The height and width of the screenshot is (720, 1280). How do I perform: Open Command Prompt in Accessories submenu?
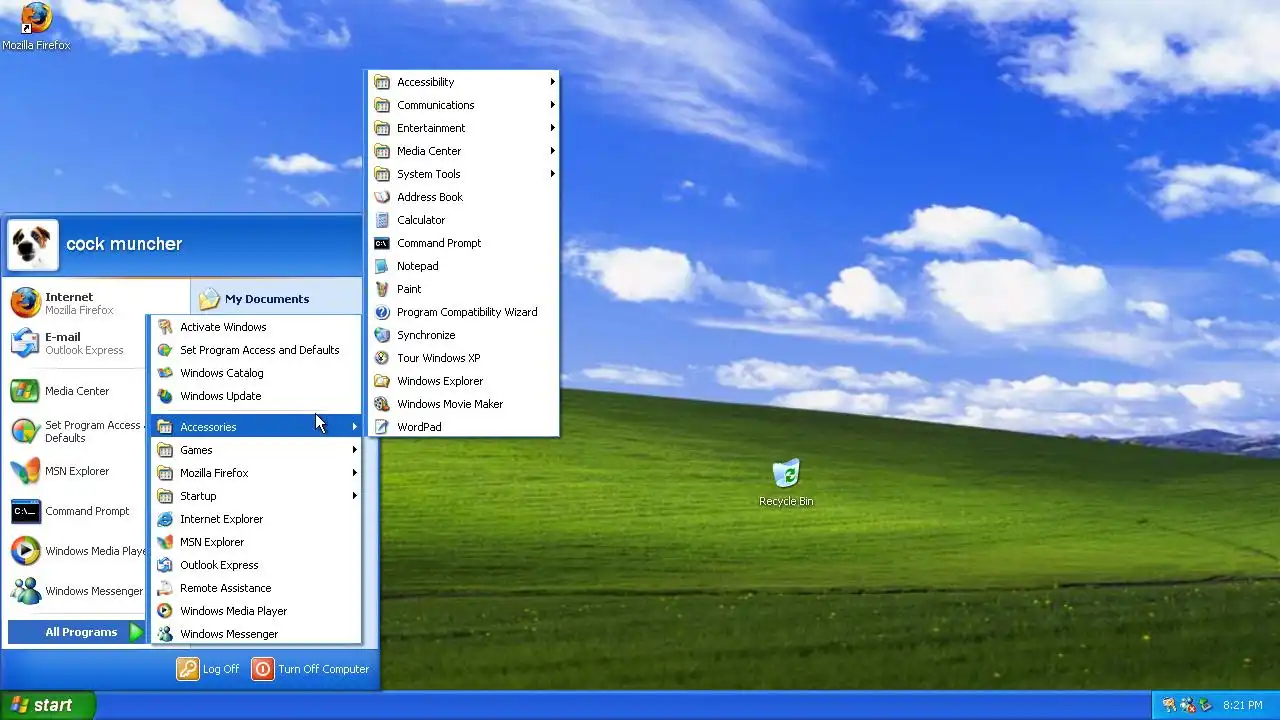[x=463, y=243]
